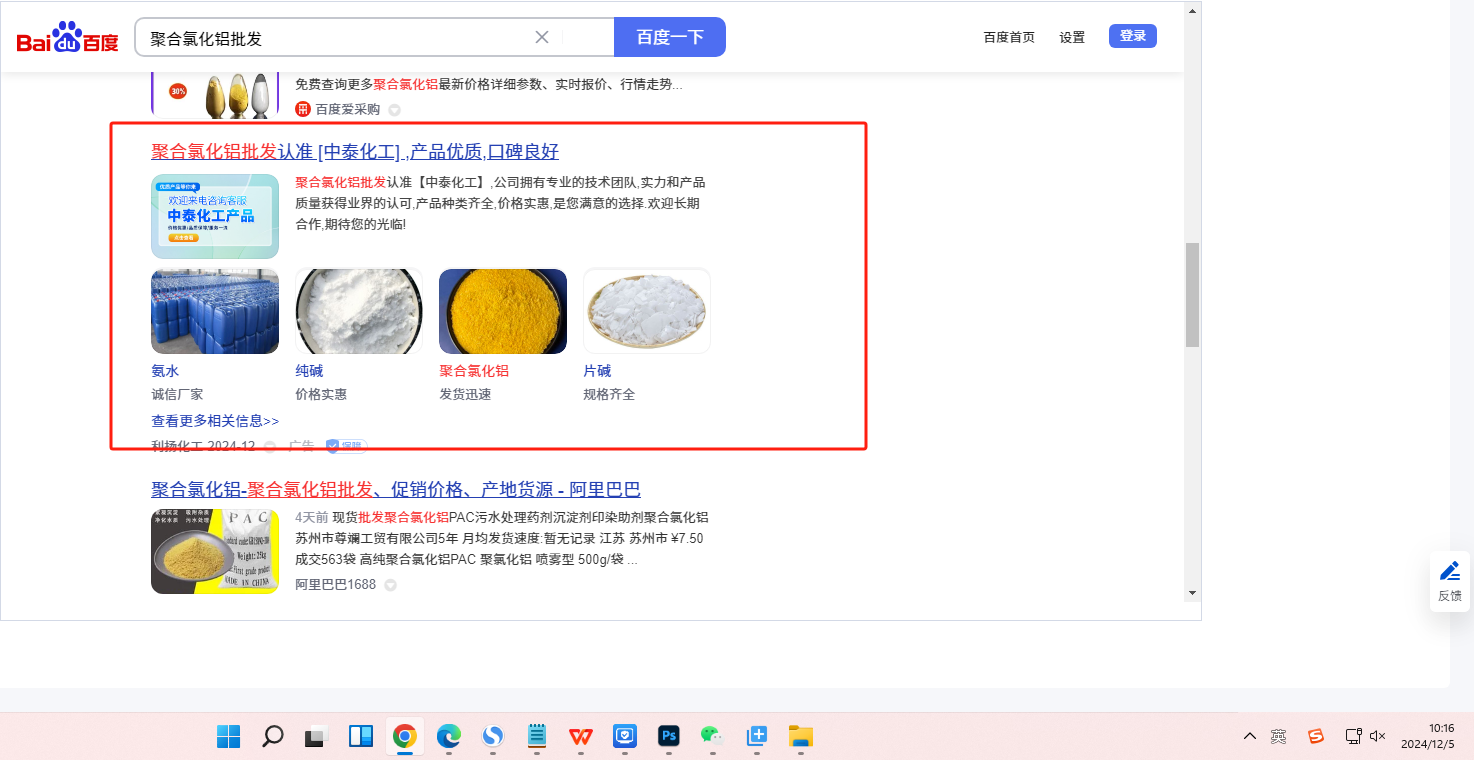
Task: Click 查看更多相关信息>> link
Action: [x=215, y=421]
